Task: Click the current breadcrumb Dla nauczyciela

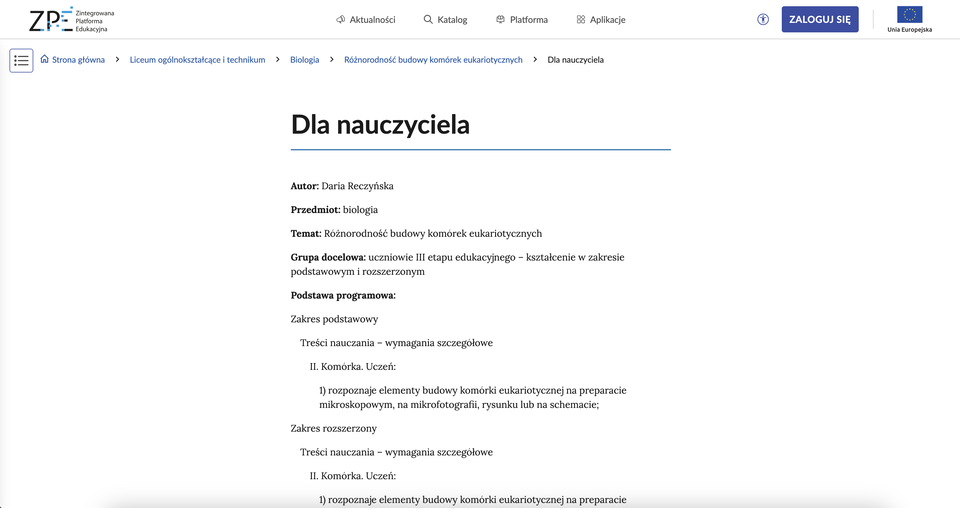Action: point(575,60)
